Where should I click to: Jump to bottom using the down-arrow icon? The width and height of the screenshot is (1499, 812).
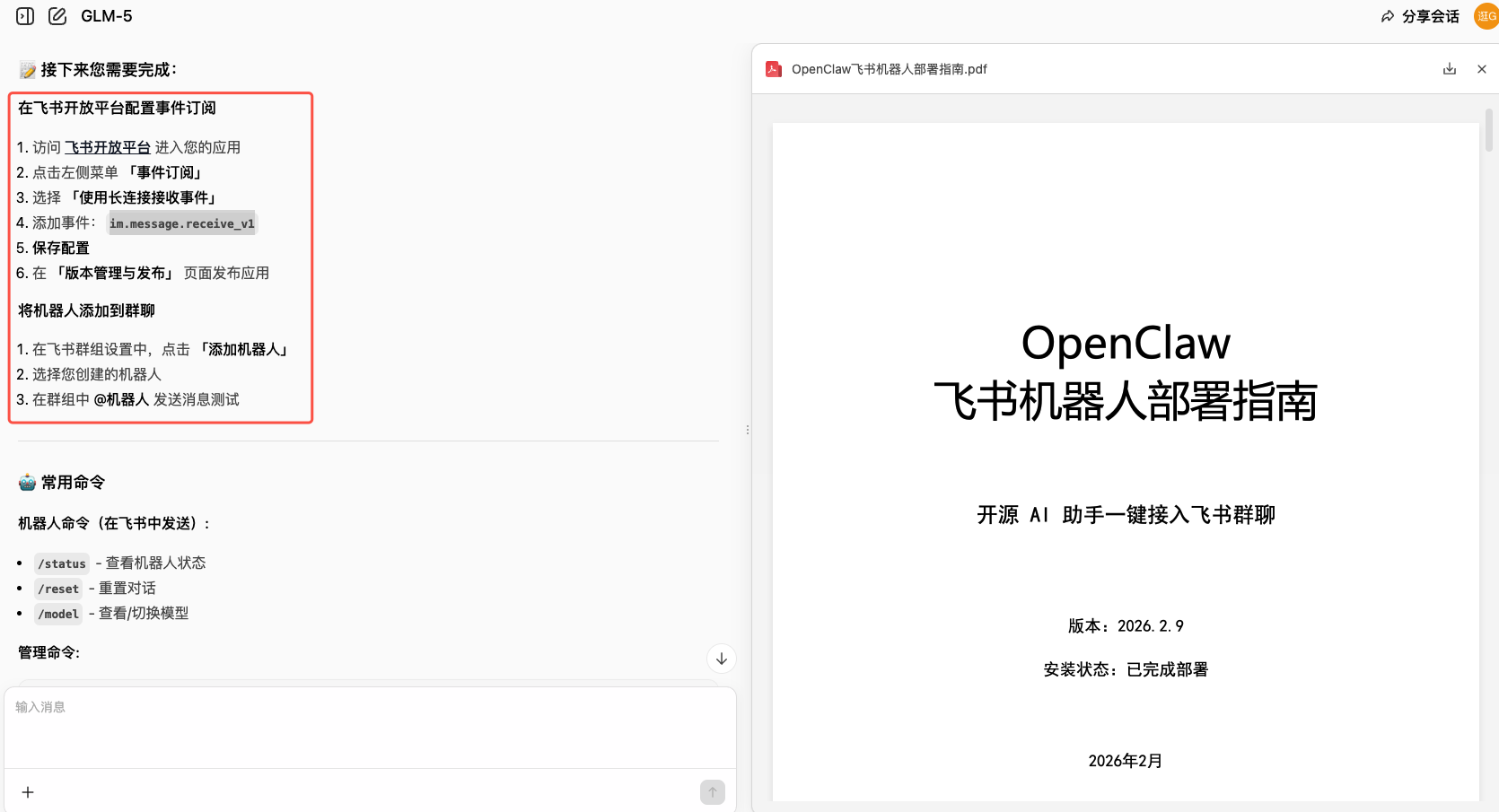pos(721,658)
